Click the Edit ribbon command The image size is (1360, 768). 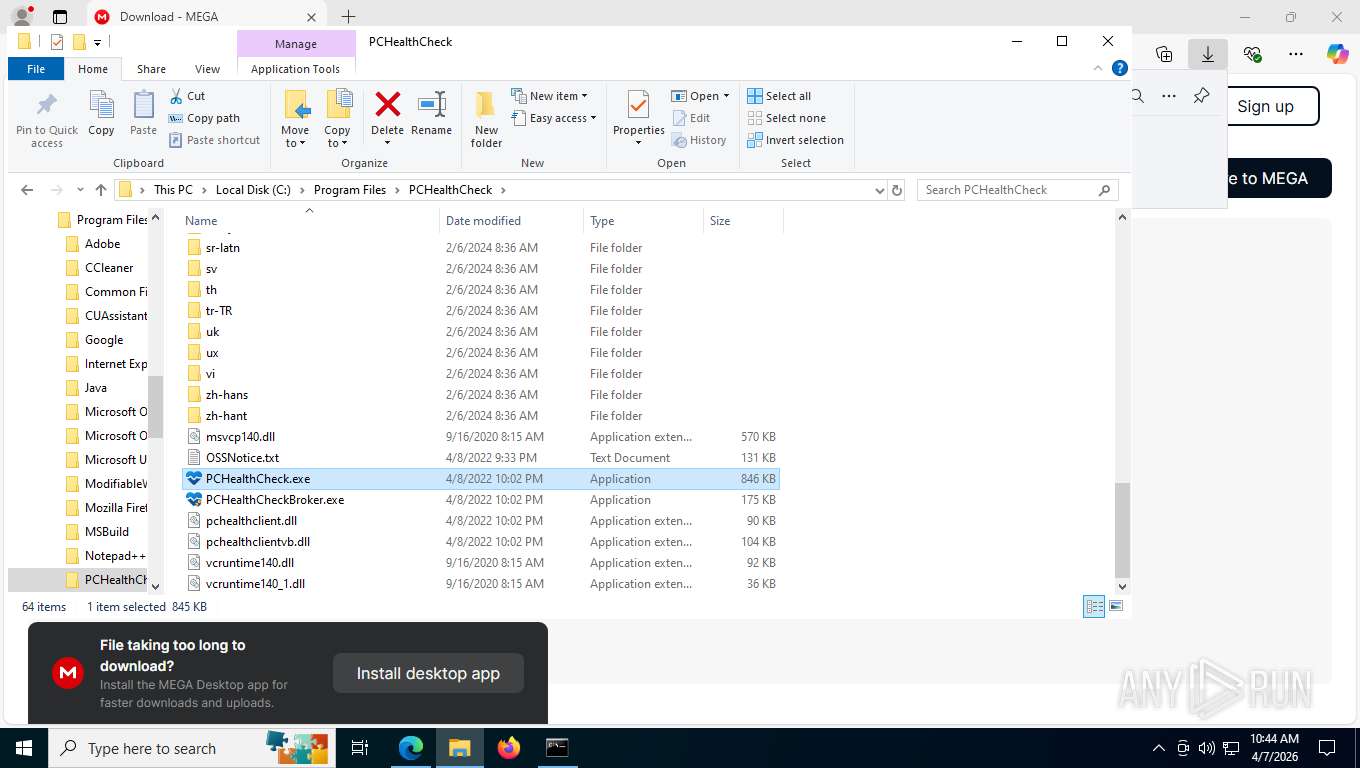pyautogui.click(x=691, y=118)
